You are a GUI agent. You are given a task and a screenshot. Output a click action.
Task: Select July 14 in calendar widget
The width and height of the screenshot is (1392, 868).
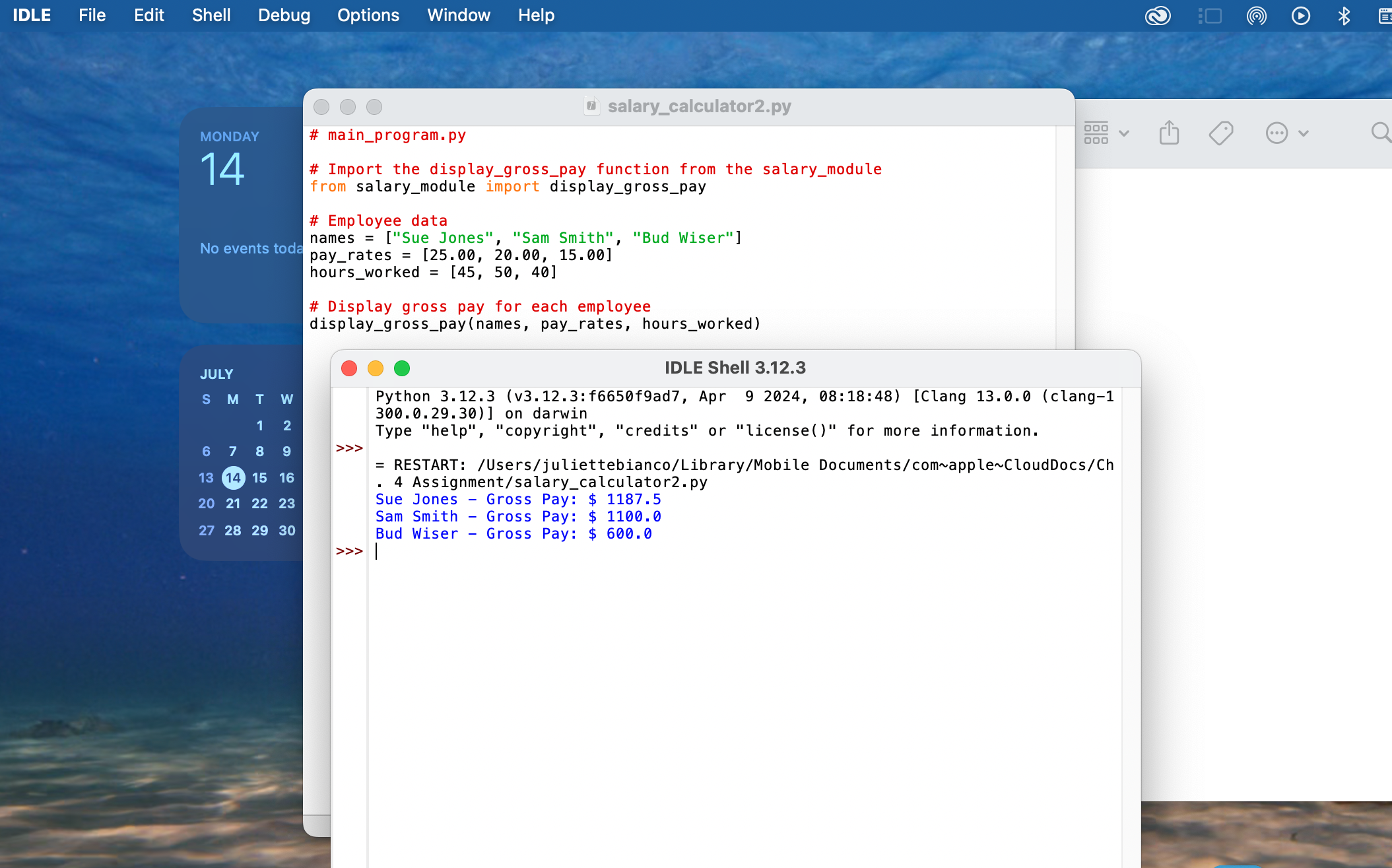point(233,477)
